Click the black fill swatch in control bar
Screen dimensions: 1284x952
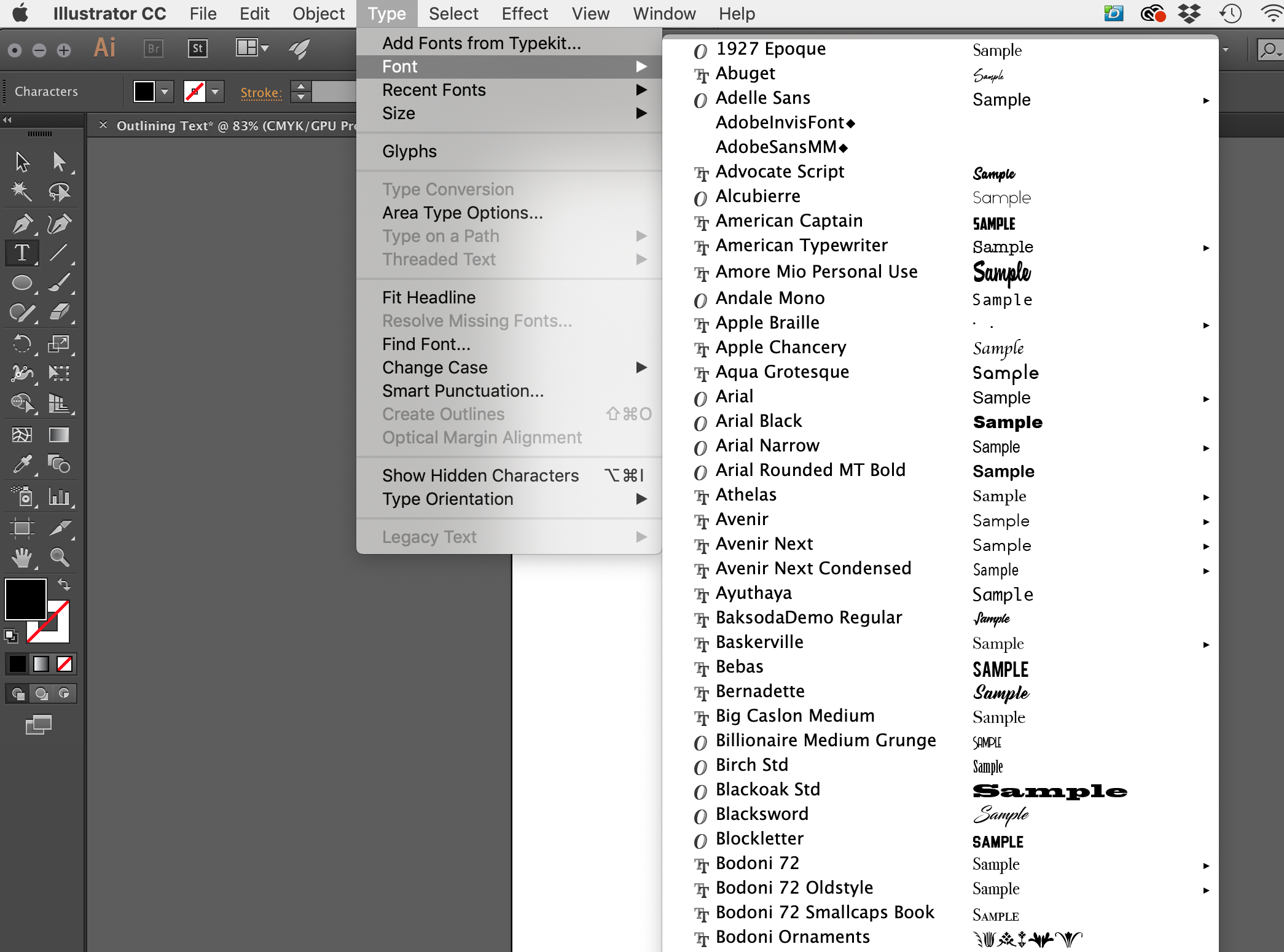click(144, 92)
